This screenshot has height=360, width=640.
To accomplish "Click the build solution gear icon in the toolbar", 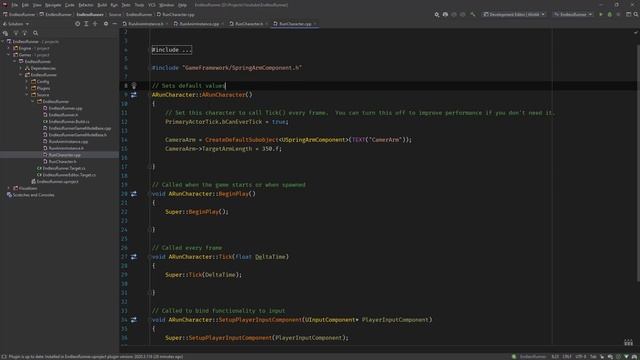I will [x=436, y=14].
